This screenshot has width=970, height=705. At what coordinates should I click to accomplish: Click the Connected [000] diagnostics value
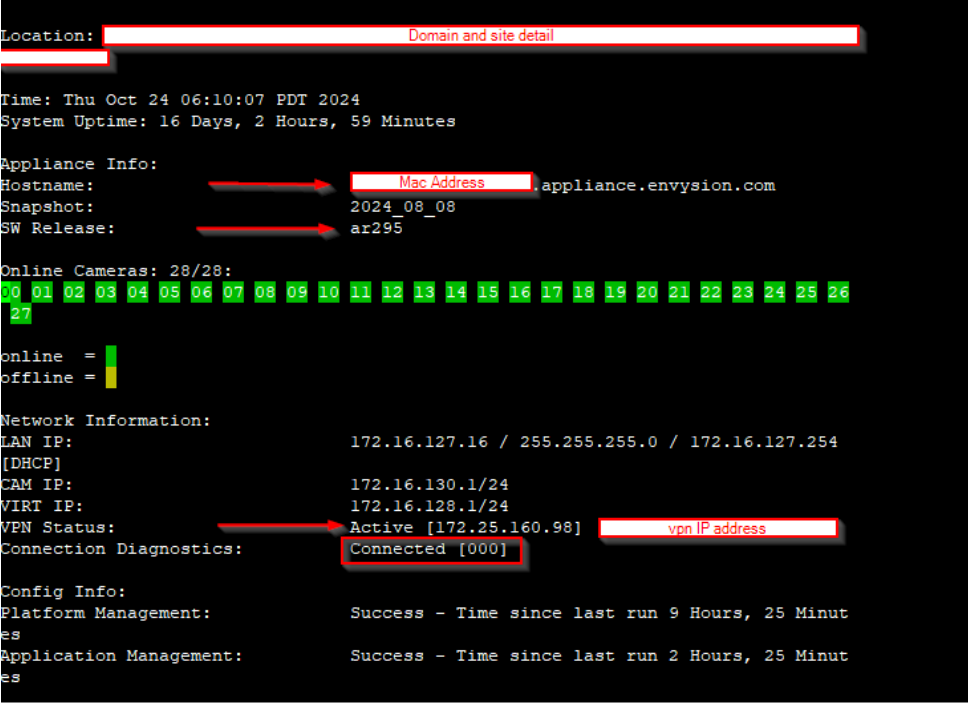pos(429,550)
